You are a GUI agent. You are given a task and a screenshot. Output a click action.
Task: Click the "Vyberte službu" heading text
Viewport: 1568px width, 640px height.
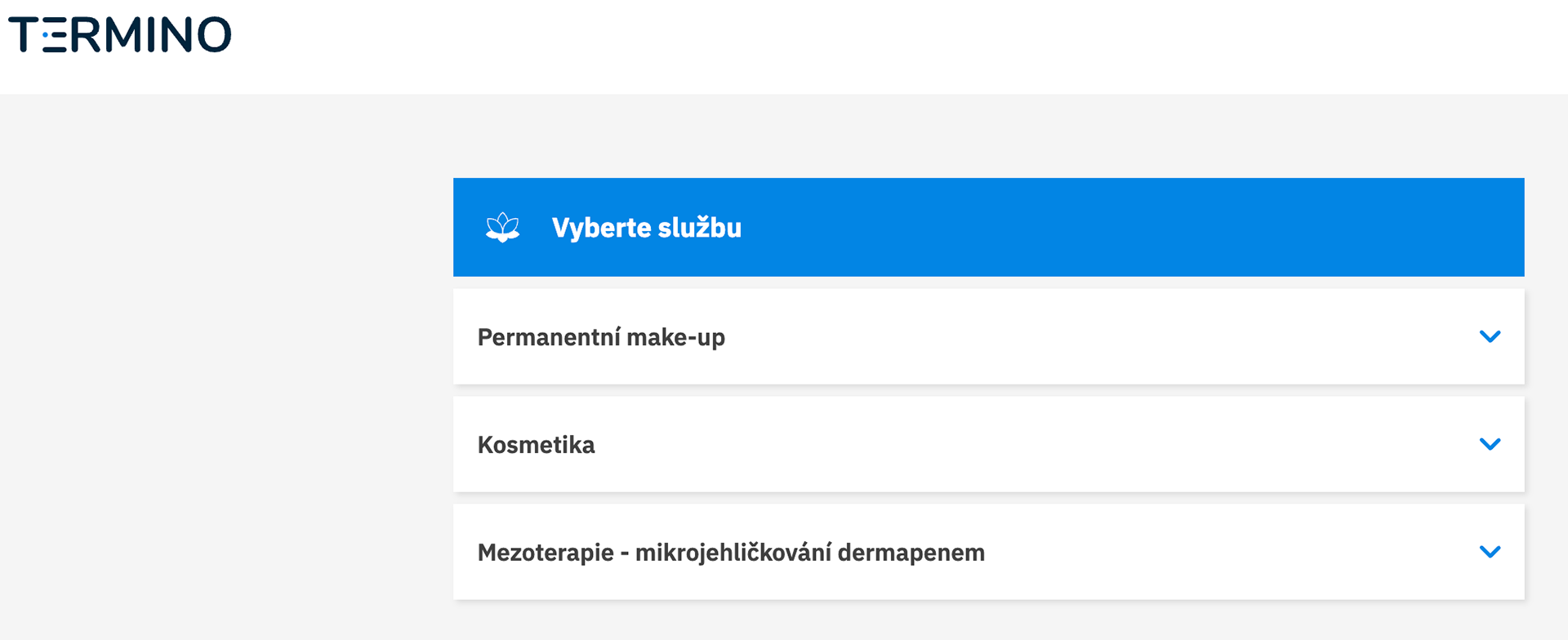pyautogui.click(x=646, y=228)
